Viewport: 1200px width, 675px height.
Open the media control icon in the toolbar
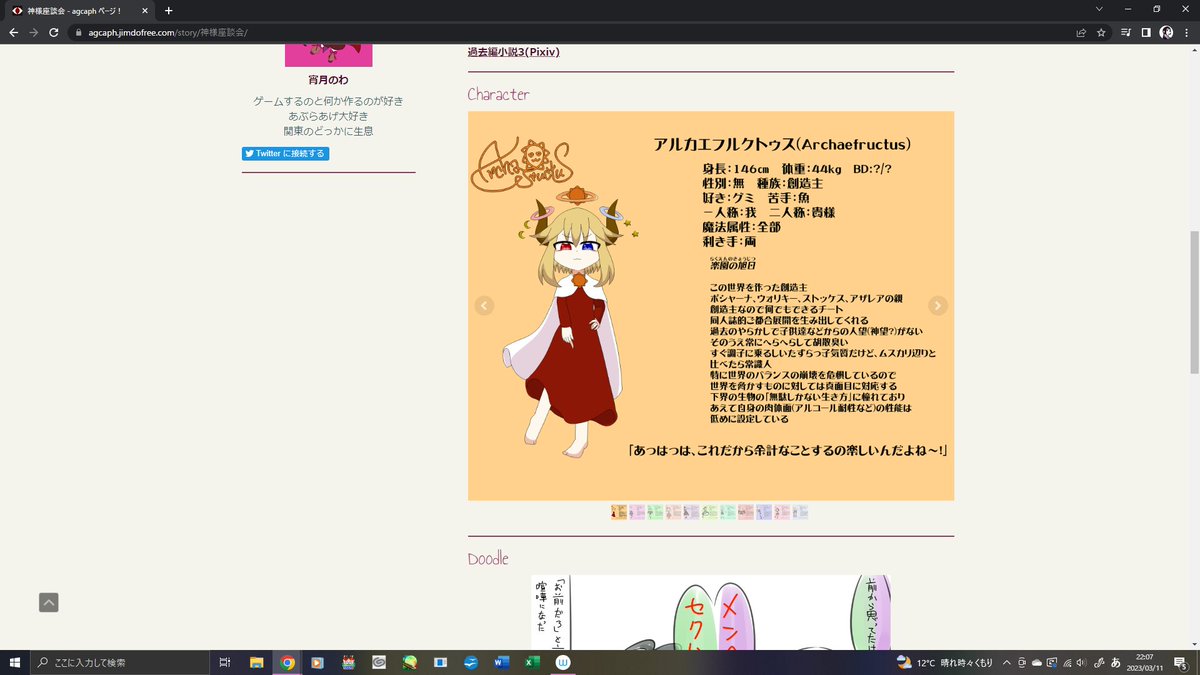[x=1127, y=32]
